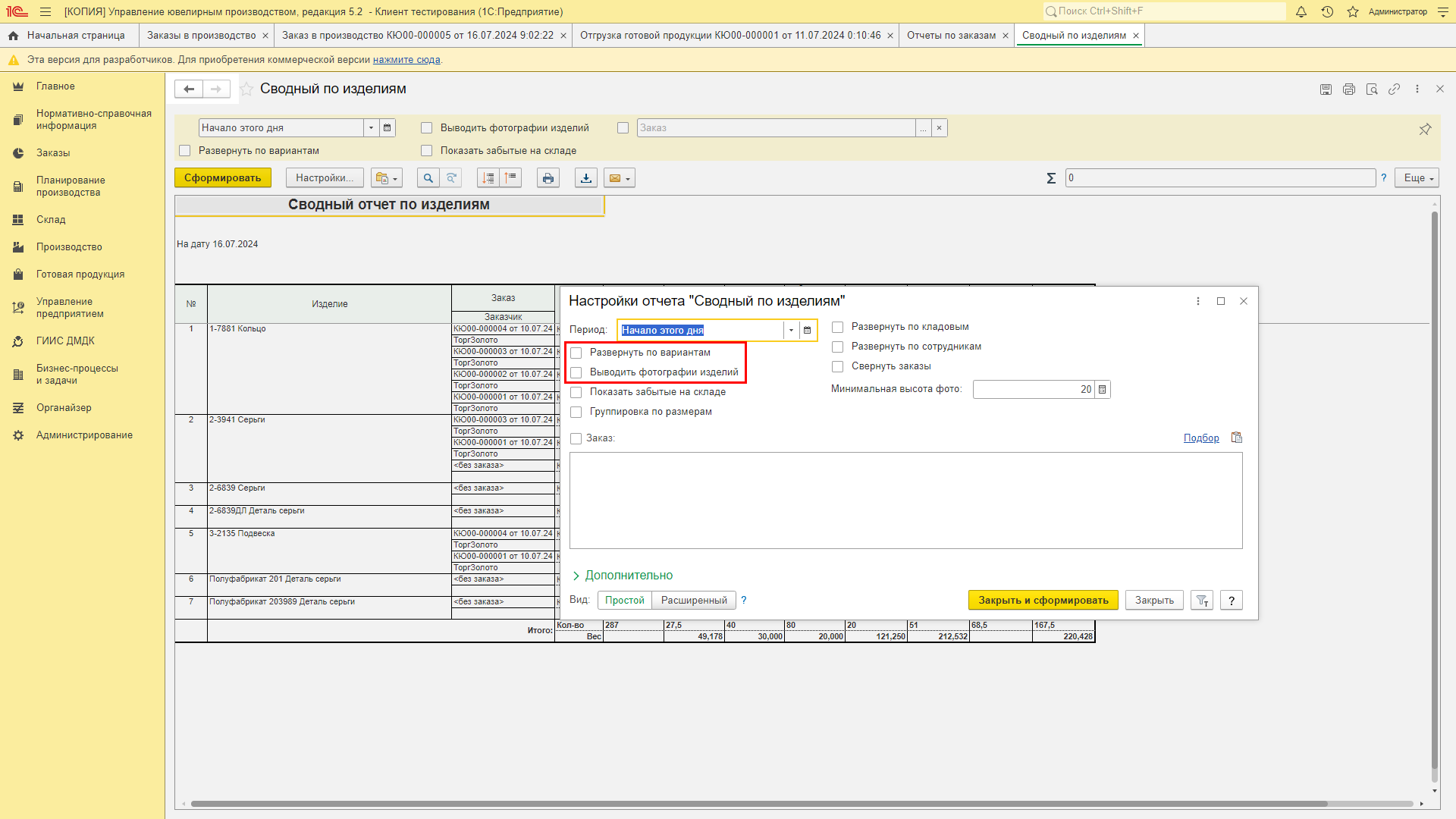Open the 'Еще' dropdown menu
1456x819 pixels.
[x=1417, y=178]
